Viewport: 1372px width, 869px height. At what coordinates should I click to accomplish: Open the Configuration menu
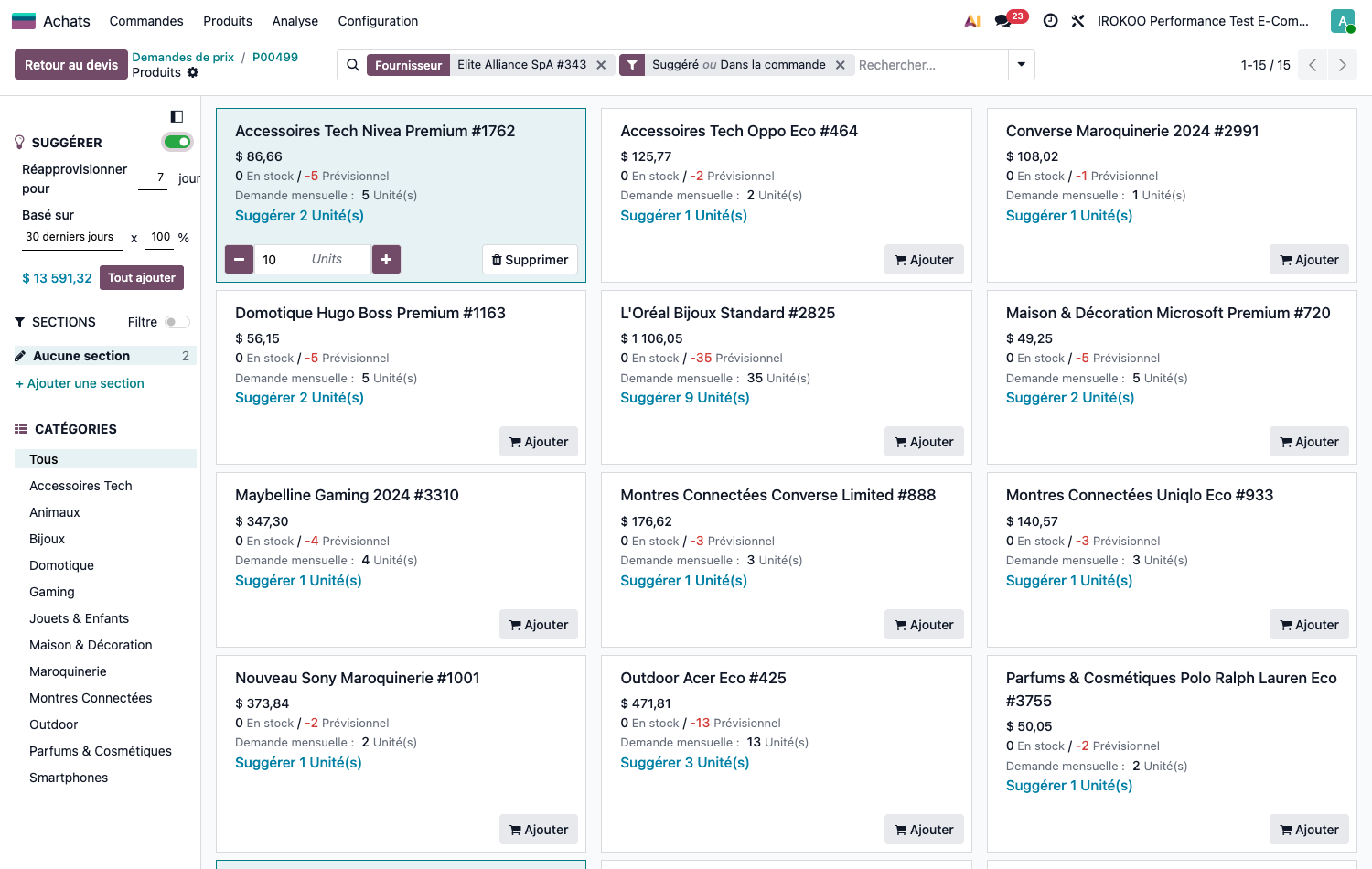click(x=378, y=21)
